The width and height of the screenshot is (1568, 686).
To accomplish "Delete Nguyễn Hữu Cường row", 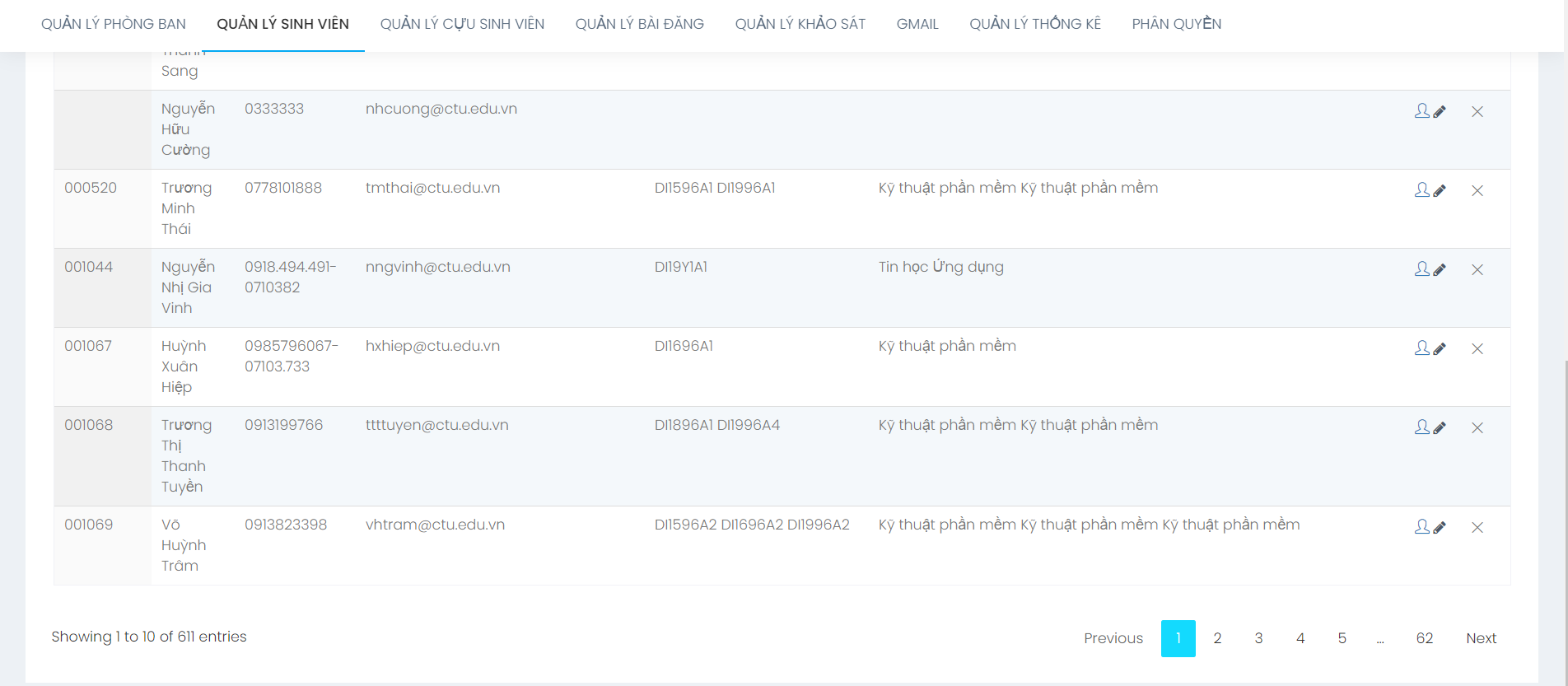I will (x=1477, y=112).
